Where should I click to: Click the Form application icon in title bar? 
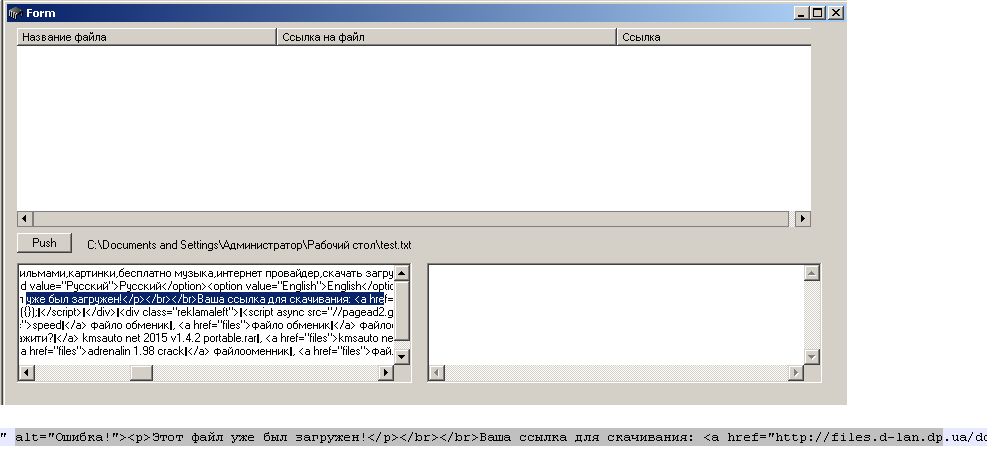14,13
